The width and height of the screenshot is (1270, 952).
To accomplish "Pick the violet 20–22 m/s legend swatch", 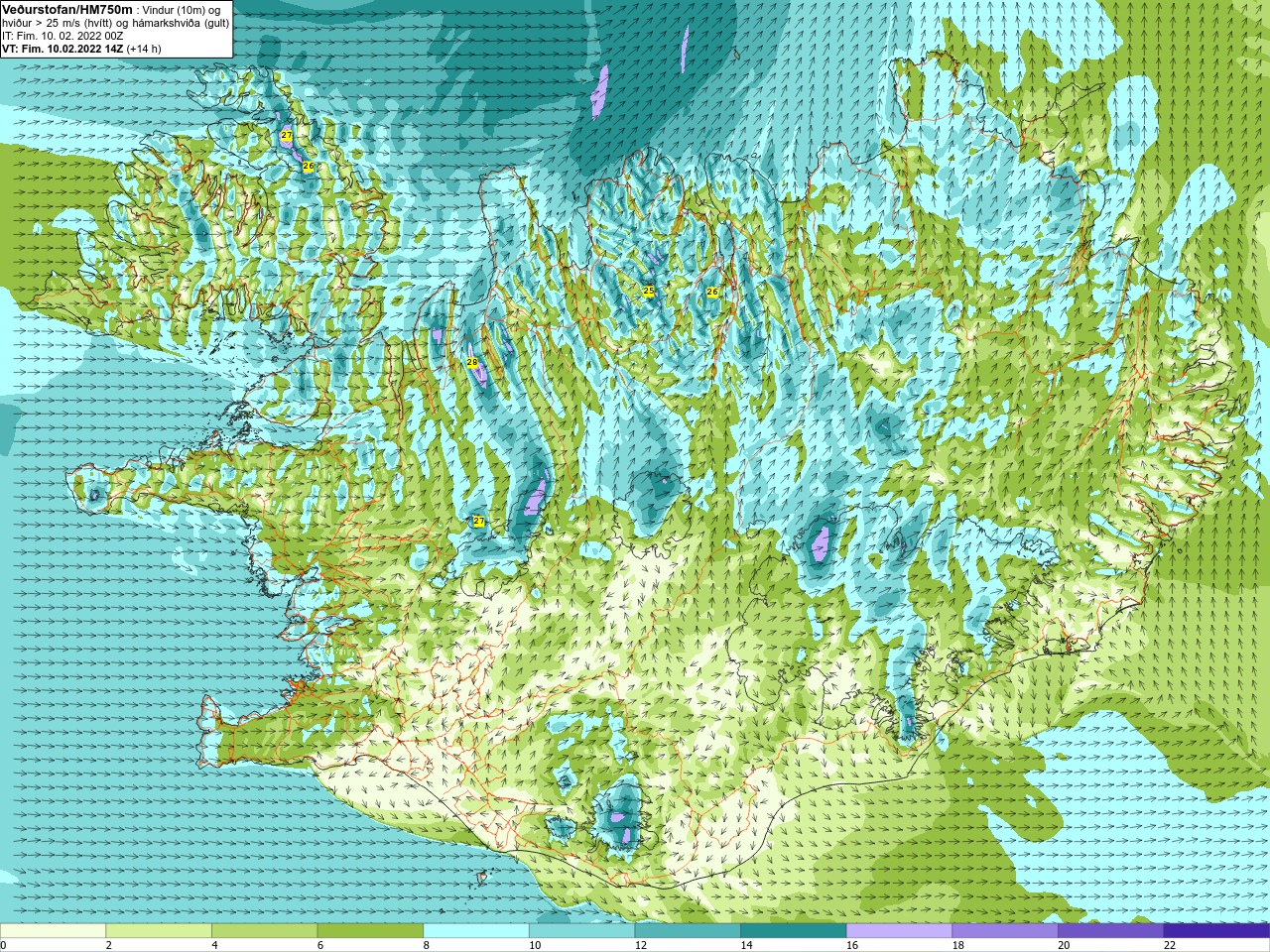I will (1110, 931).
